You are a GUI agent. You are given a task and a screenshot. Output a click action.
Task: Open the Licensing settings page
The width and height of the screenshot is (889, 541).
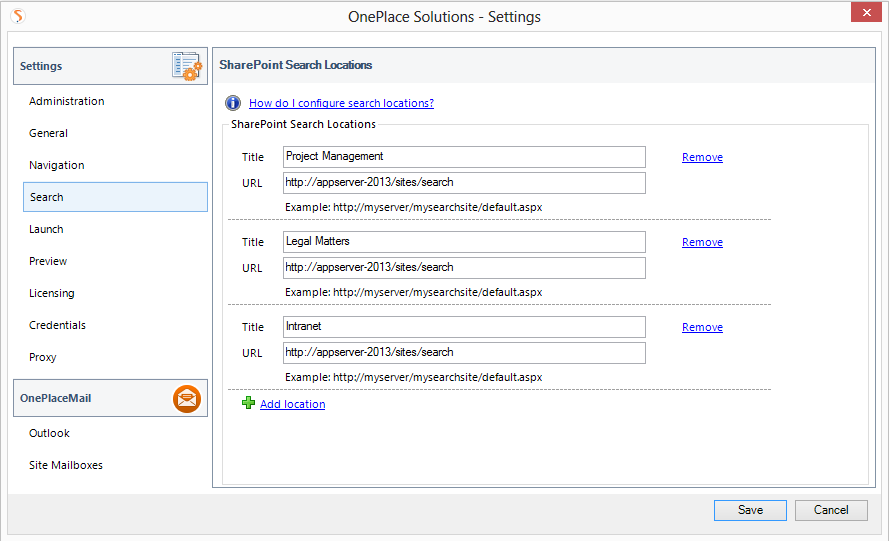[x=51, y=293]
